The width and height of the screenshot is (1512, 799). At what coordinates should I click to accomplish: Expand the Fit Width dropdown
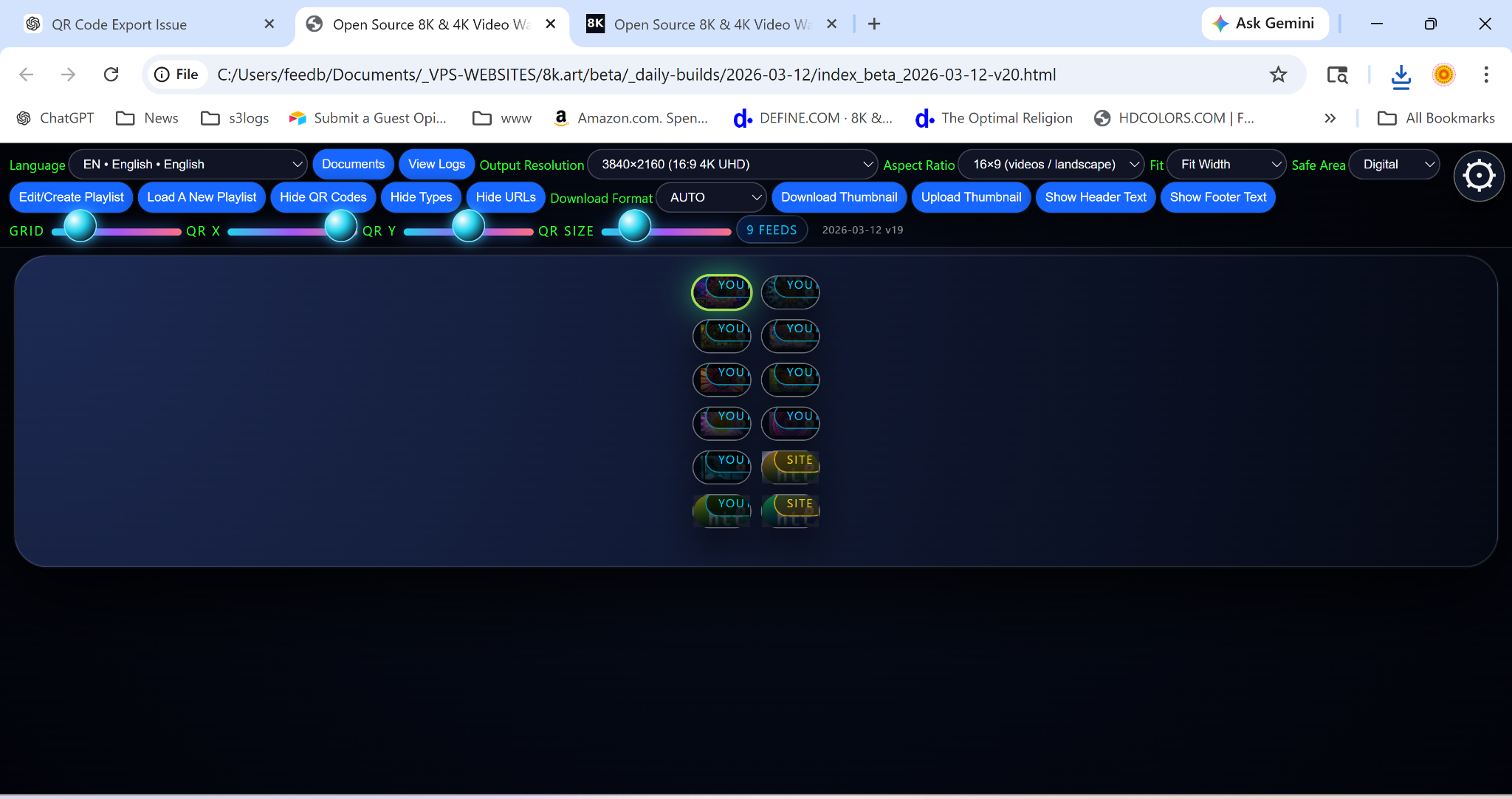click(x=1226, y=164)
